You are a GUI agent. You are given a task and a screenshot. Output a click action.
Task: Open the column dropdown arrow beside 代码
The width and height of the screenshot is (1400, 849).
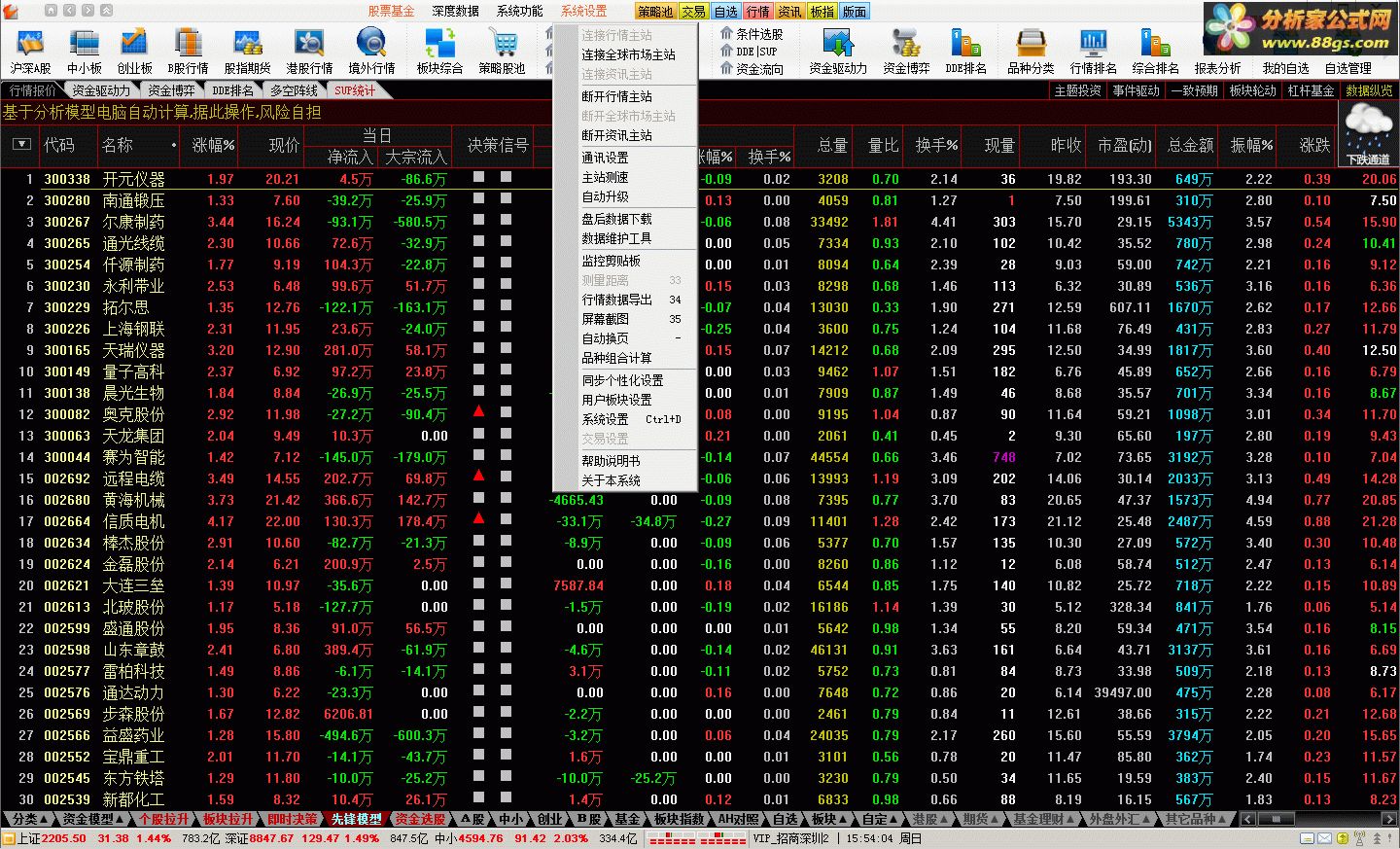tap(21, 145)
